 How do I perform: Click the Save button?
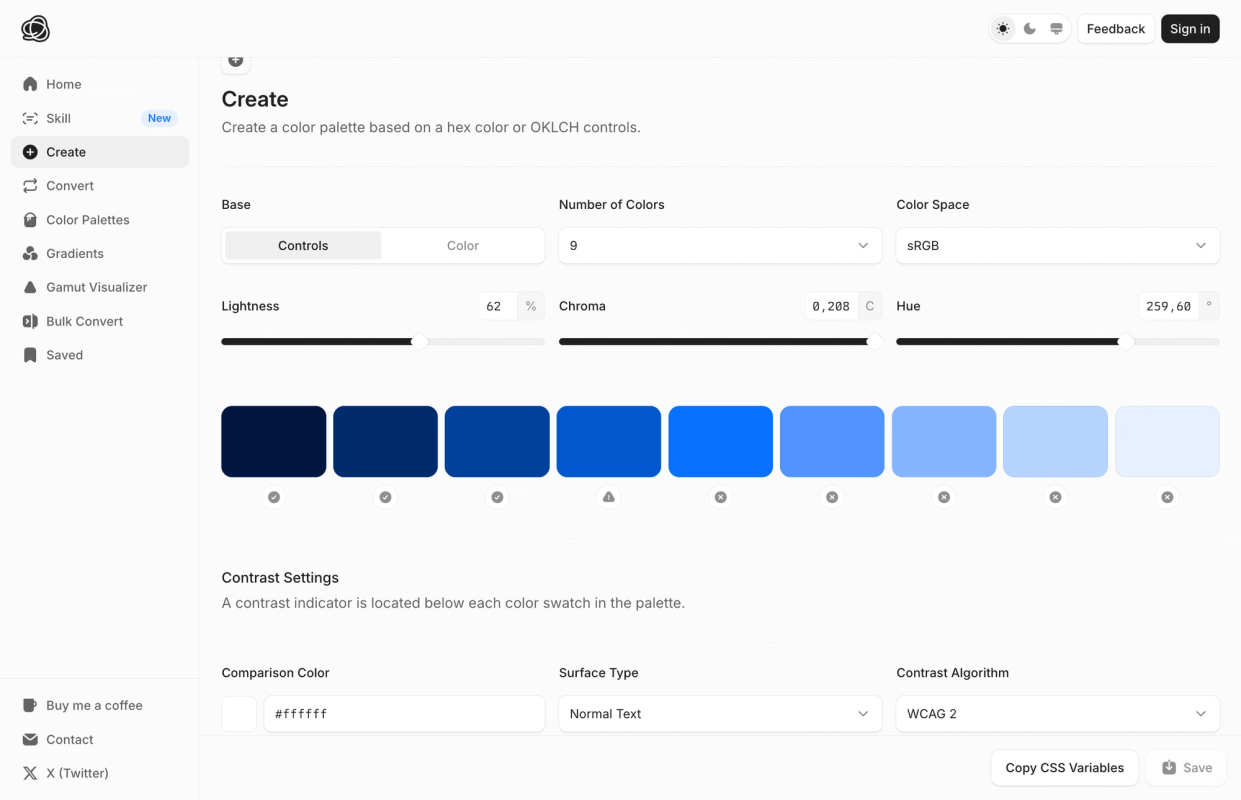coord(1186,768)
